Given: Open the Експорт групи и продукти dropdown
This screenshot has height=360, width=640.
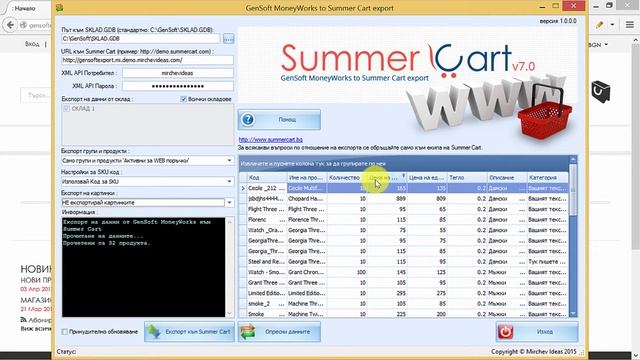Looking at the screenshot, I should click(x=229, y=160).
